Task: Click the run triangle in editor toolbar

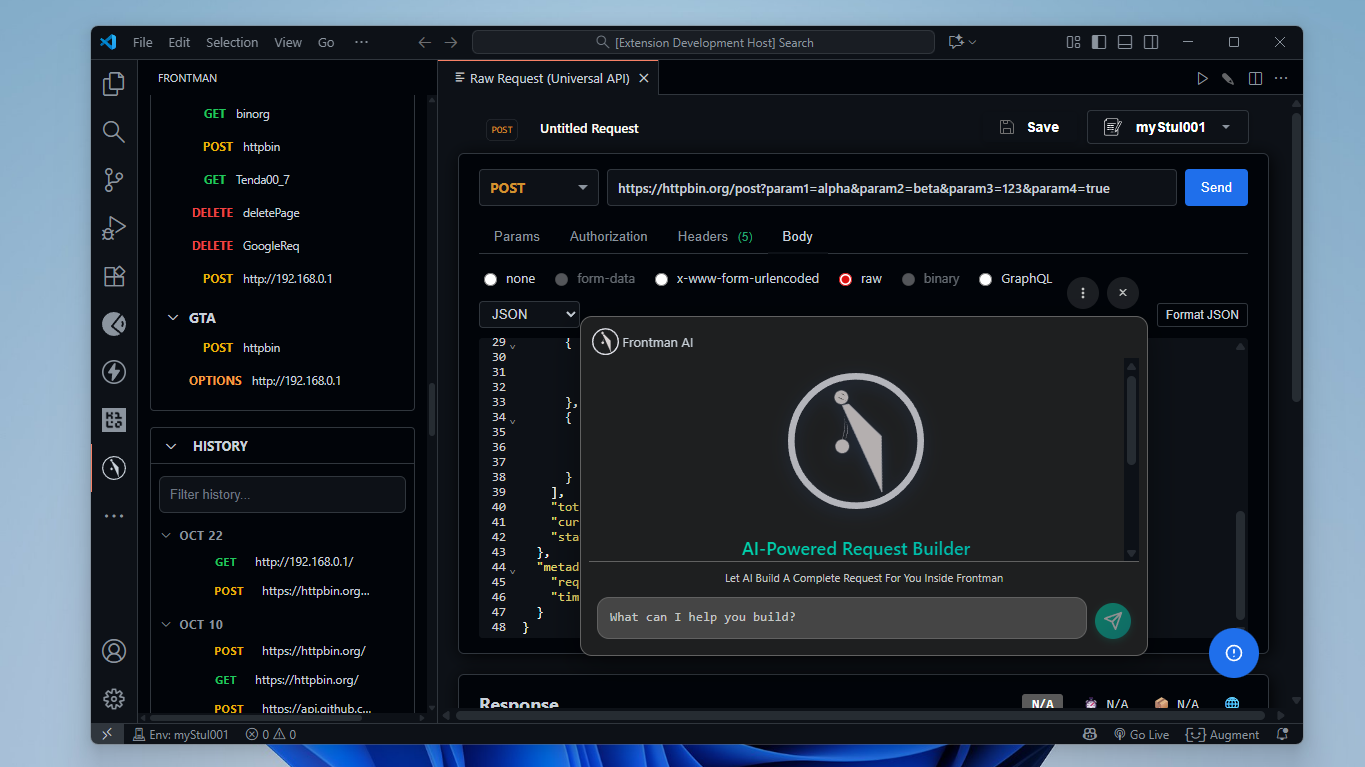Action: point(1203,78)
